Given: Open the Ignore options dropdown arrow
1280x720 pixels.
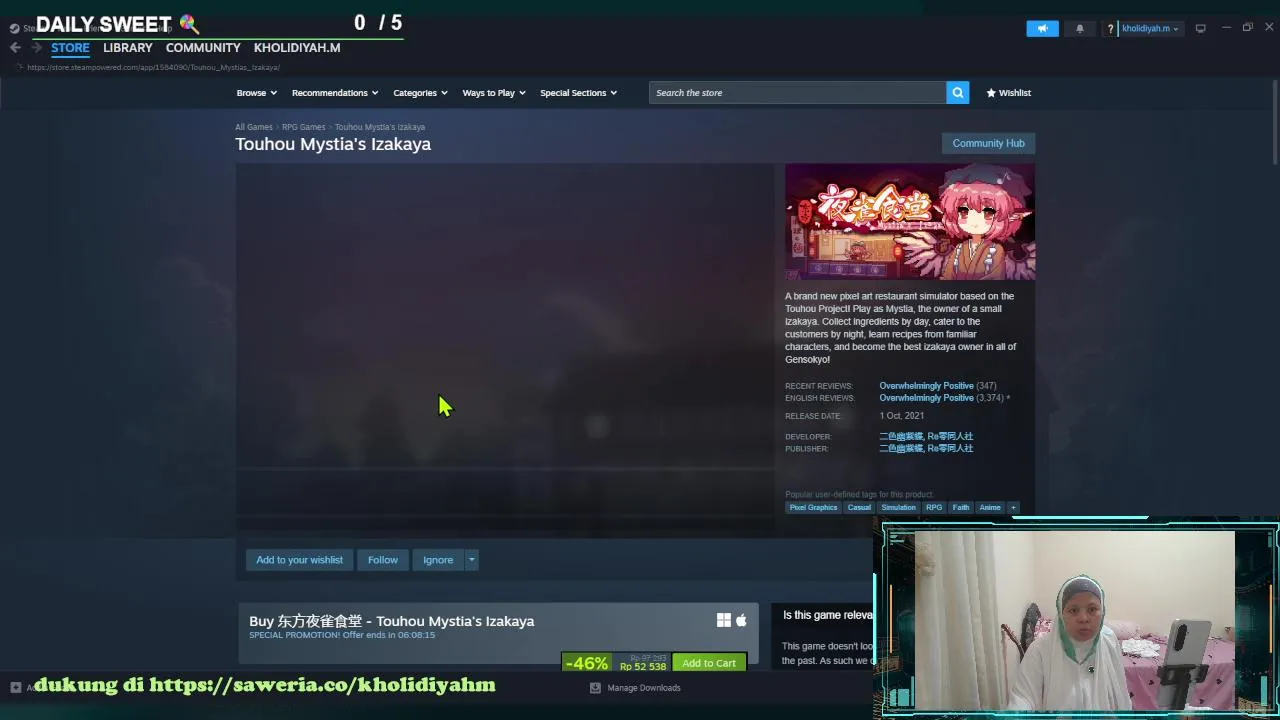Looking at the screenshot, I should pos(471,560).
